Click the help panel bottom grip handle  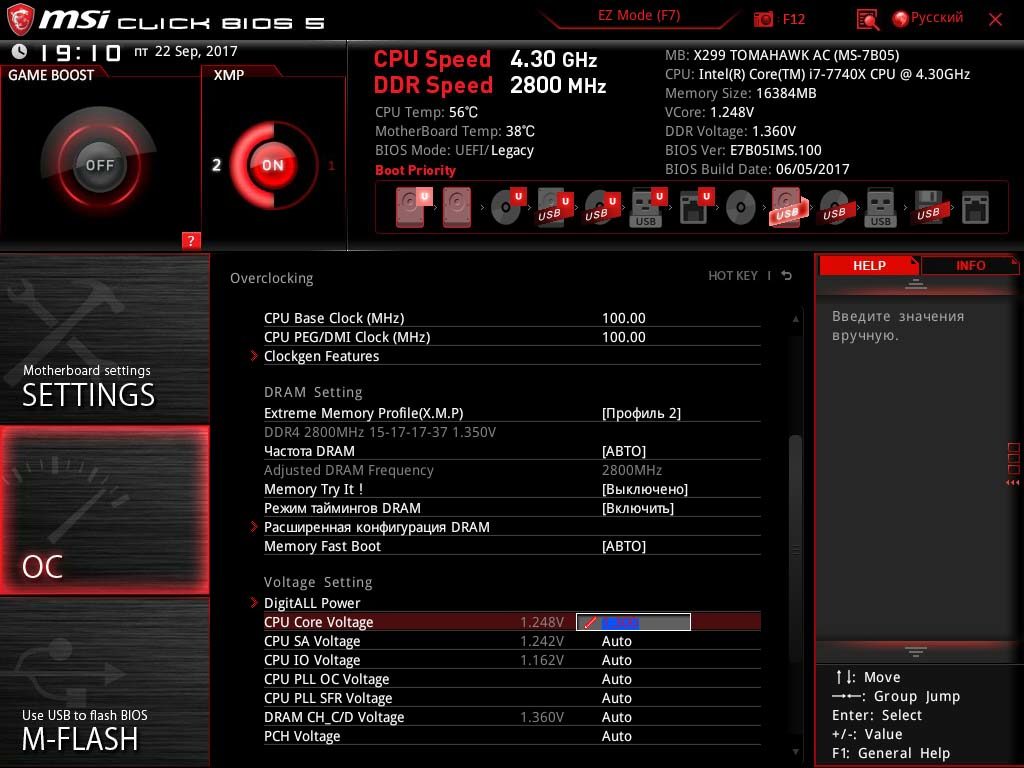pos(916,652)
